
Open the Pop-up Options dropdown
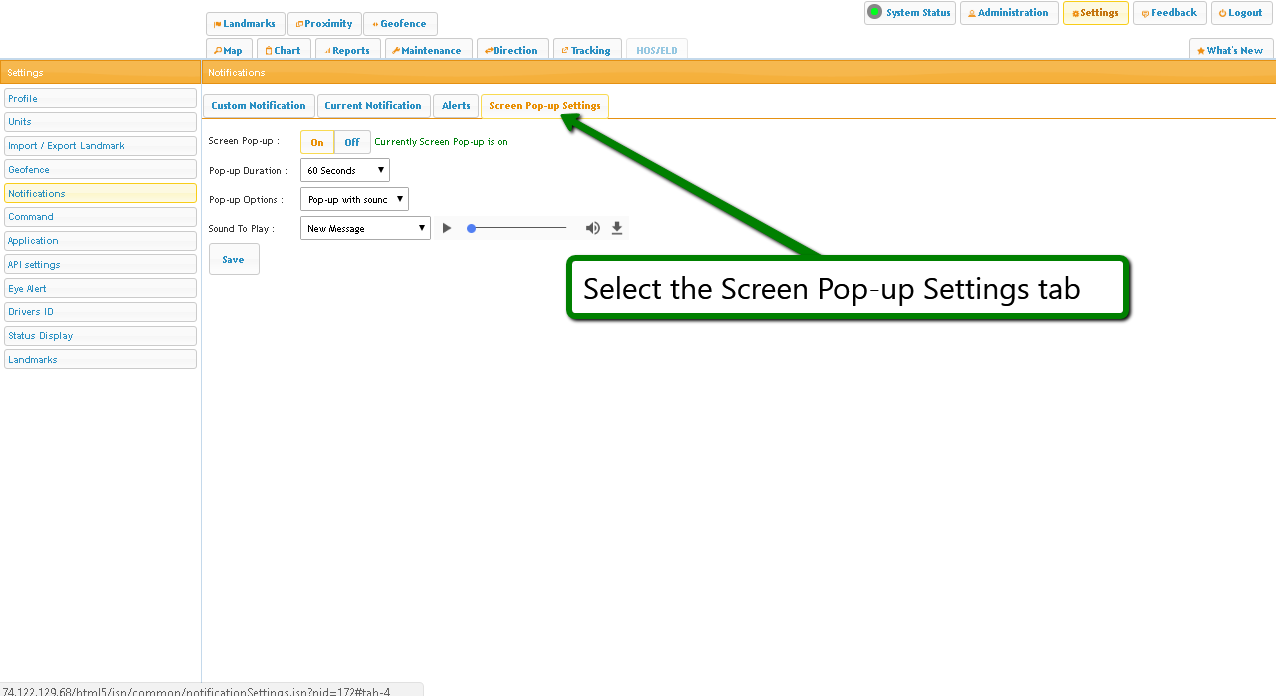coord(354,200)
